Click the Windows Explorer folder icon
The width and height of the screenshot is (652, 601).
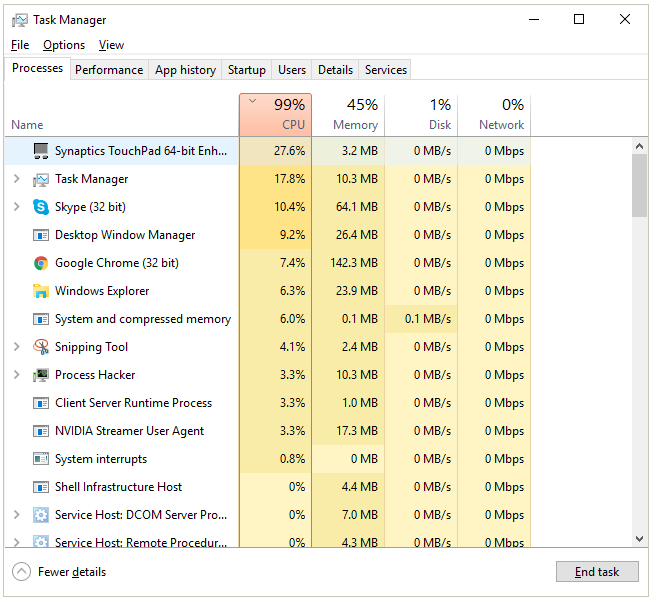(41, 291)
